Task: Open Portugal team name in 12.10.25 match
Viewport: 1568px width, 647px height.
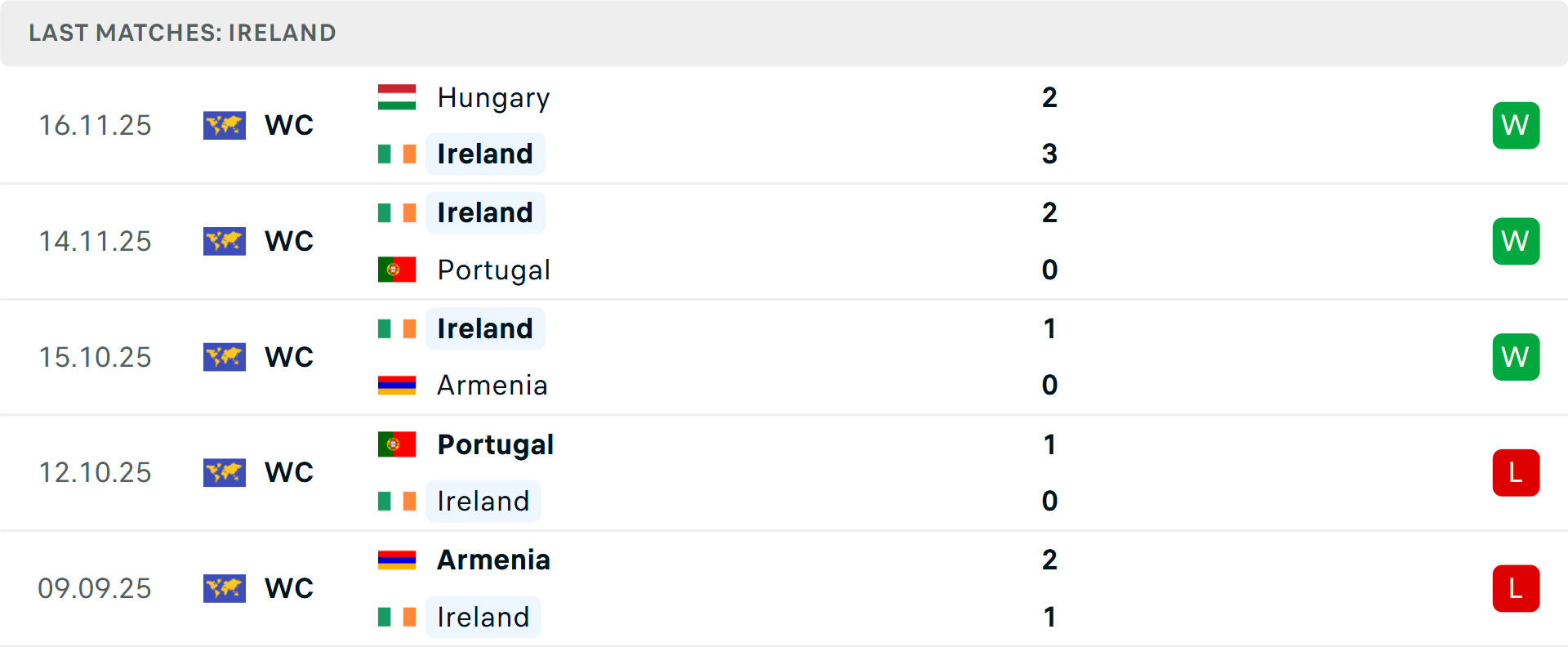Action: point(495,444)
